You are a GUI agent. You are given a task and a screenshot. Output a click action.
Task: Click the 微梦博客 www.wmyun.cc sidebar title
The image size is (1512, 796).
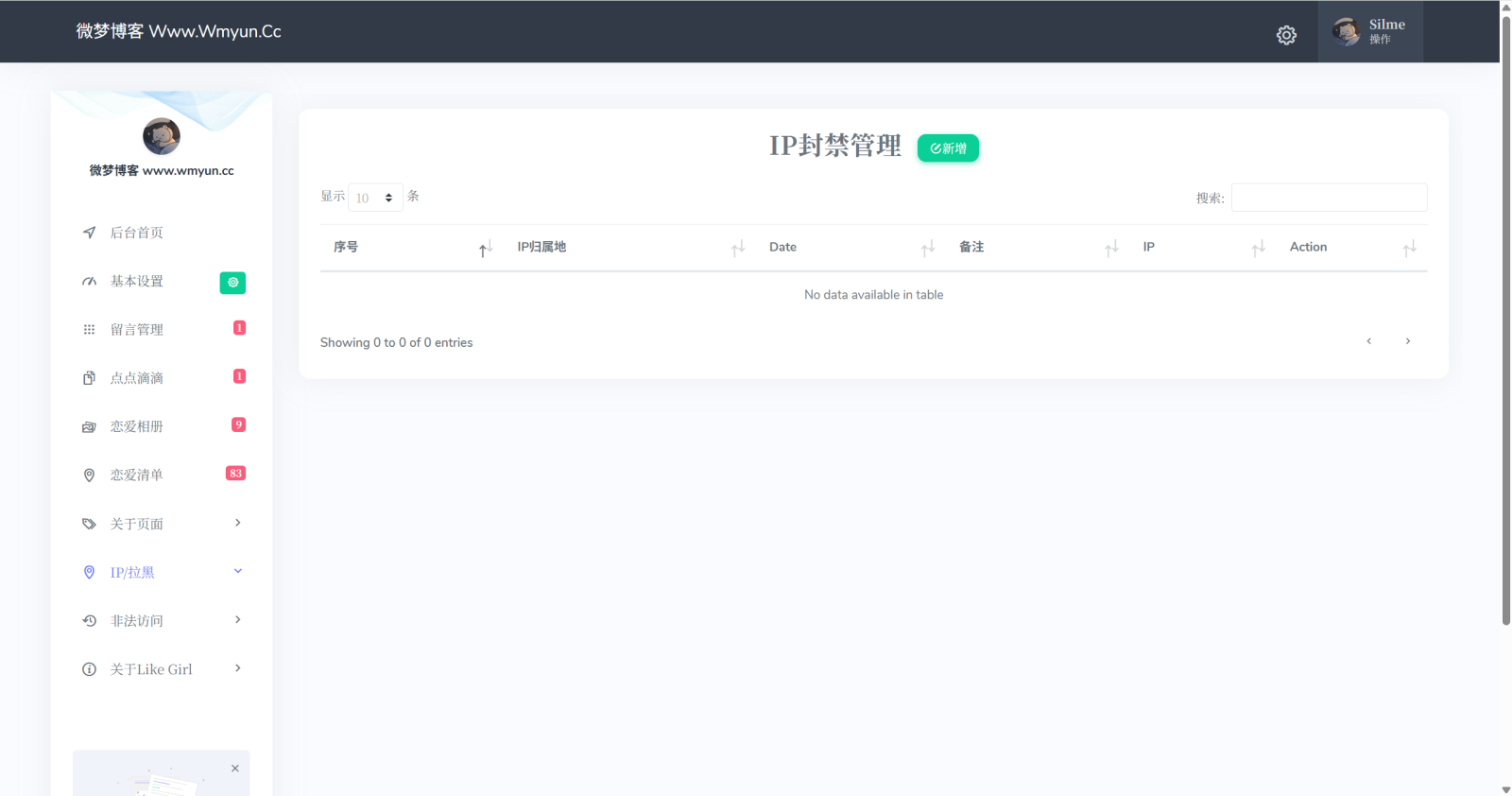(x=162, y=171)
